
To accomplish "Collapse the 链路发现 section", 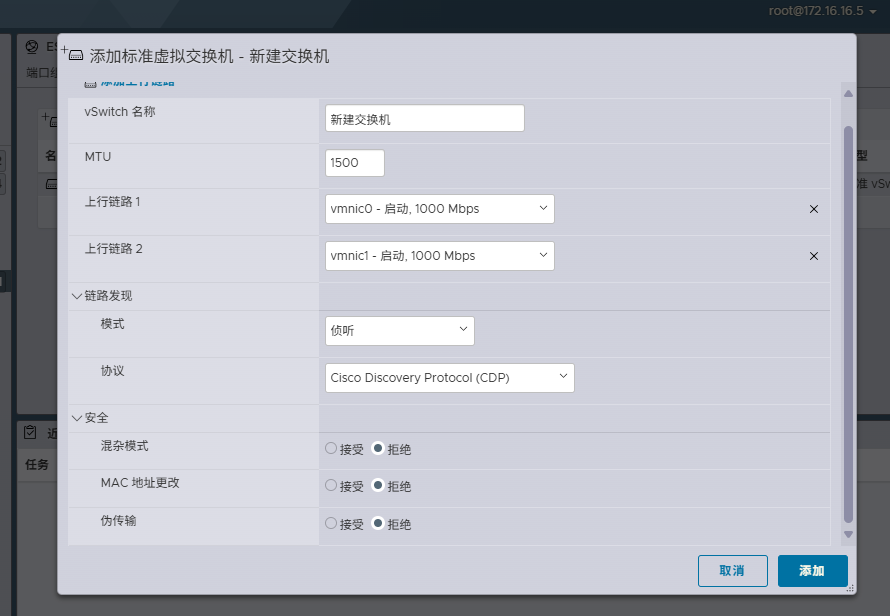I will [x=77, y=295].
